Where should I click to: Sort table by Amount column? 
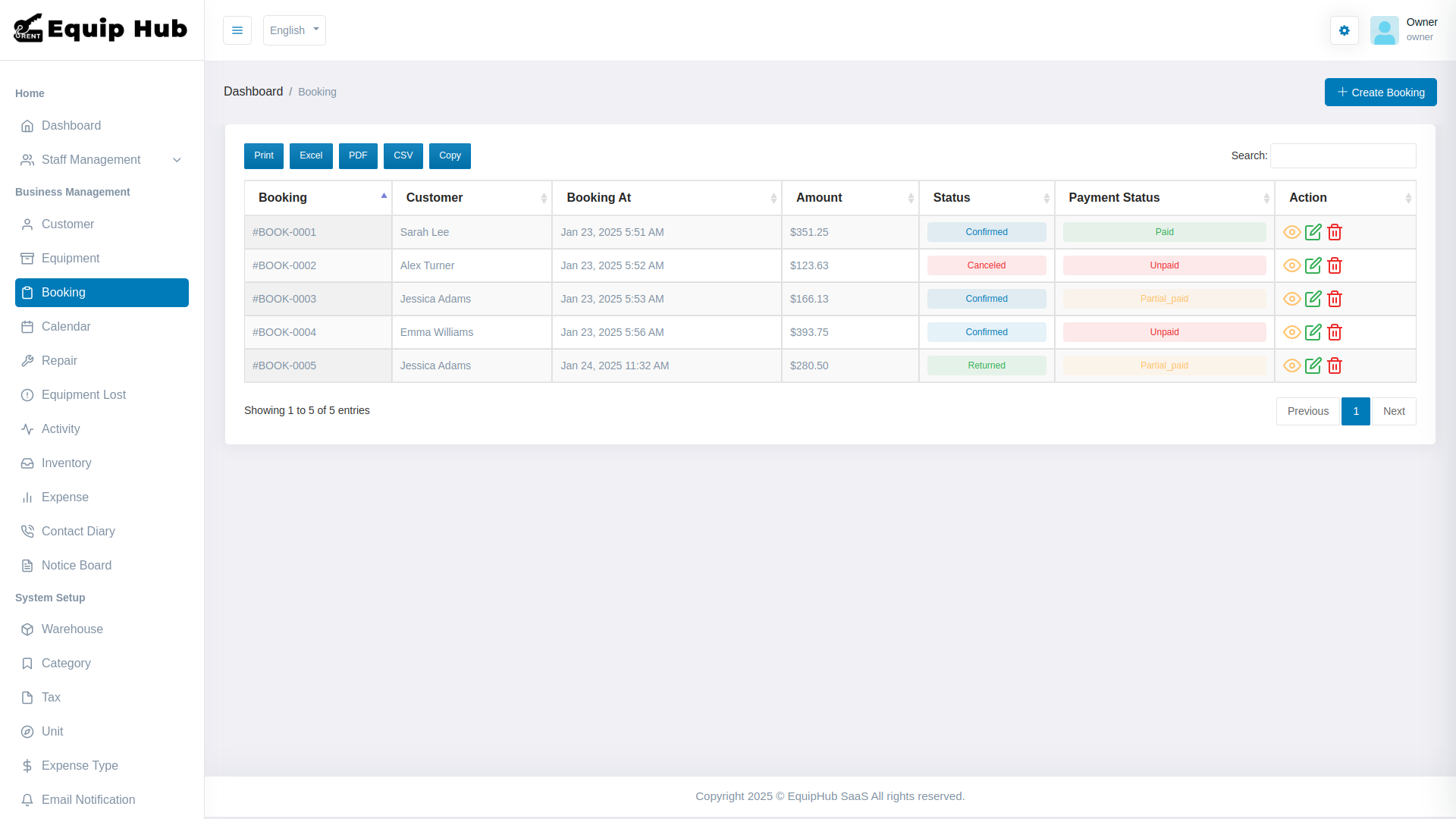[850, 198]
